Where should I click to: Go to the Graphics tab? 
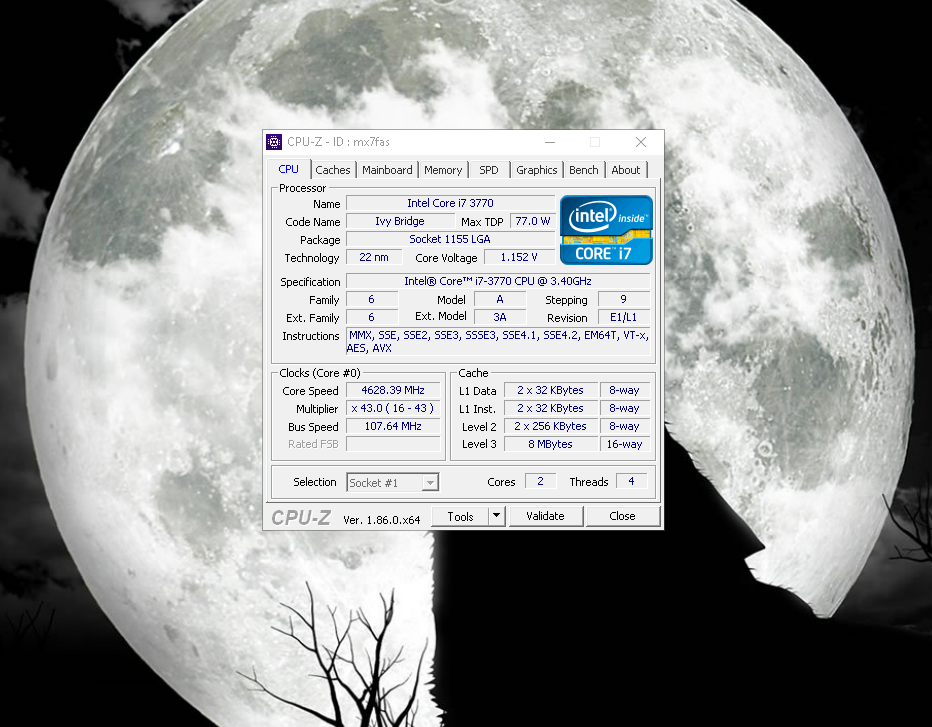536,170
